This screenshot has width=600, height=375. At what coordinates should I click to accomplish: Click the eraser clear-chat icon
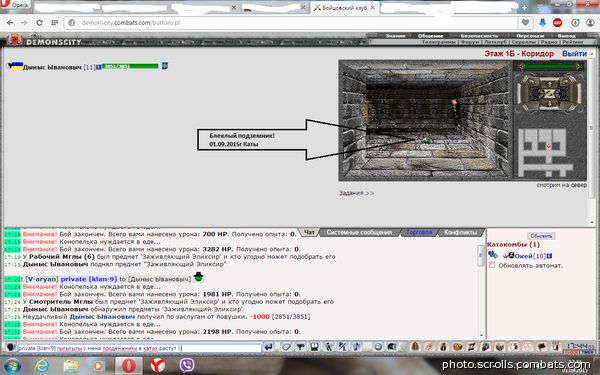click(x=286, y=347)
